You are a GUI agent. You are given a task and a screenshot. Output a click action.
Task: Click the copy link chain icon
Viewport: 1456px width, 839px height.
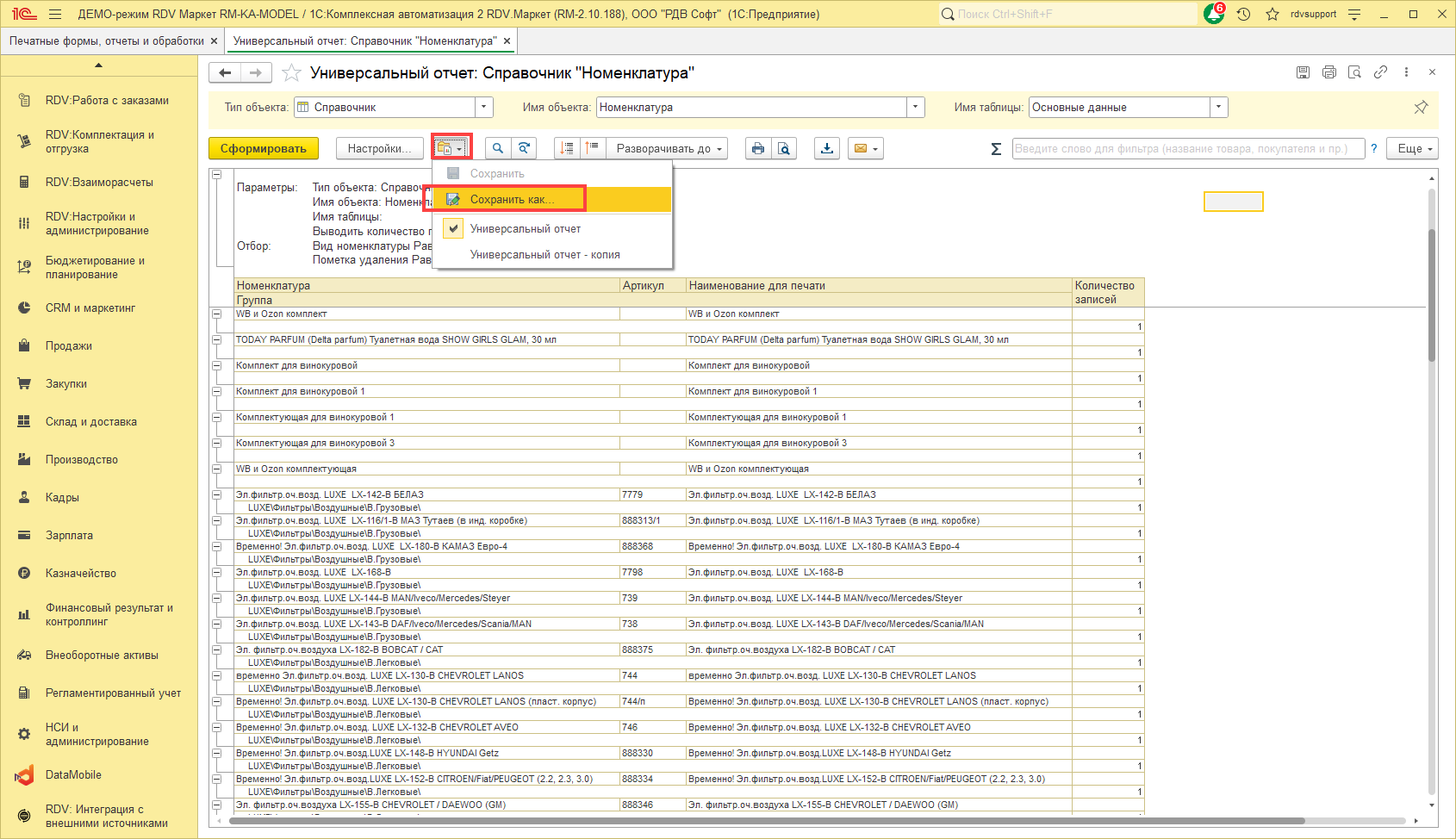pyautogui.click(x=1380, y=72)
